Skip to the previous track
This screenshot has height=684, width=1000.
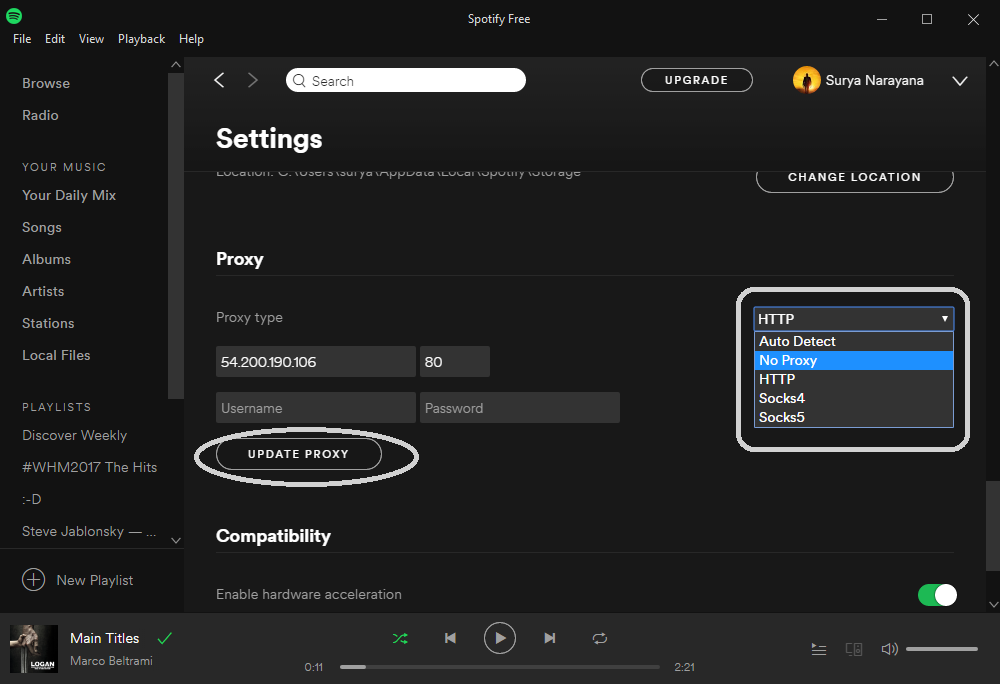(x=450, y=638)
